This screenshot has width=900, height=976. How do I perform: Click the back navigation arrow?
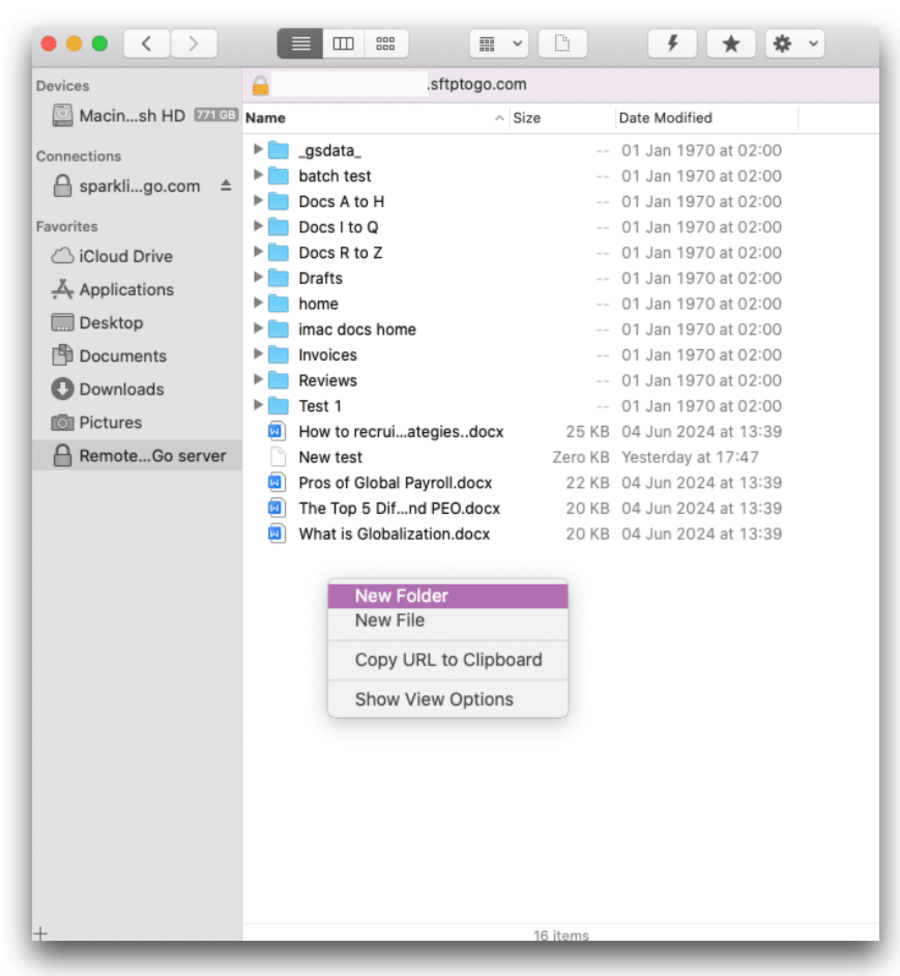(146, 43)
